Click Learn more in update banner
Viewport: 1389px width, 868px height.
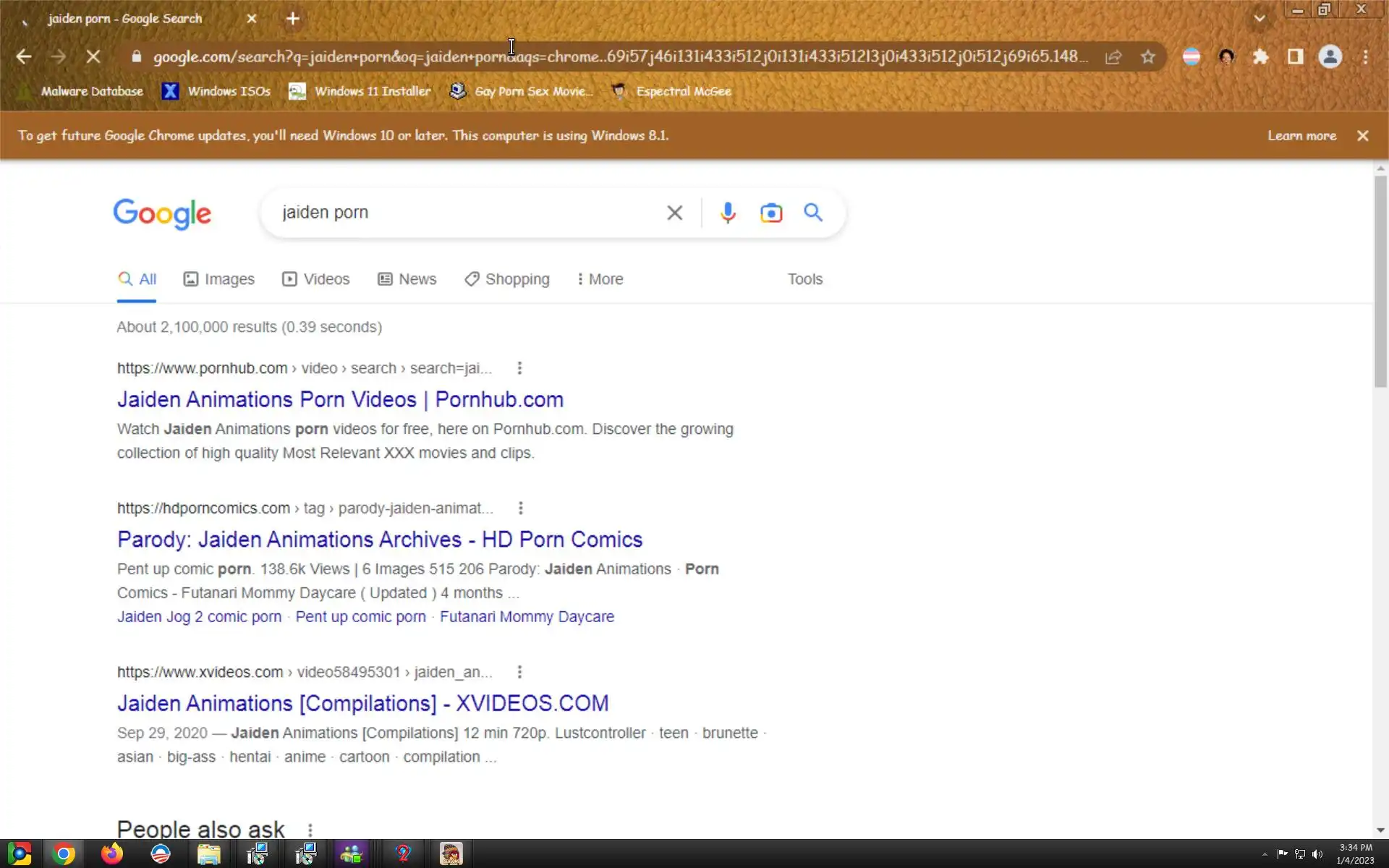[1301, 135]
